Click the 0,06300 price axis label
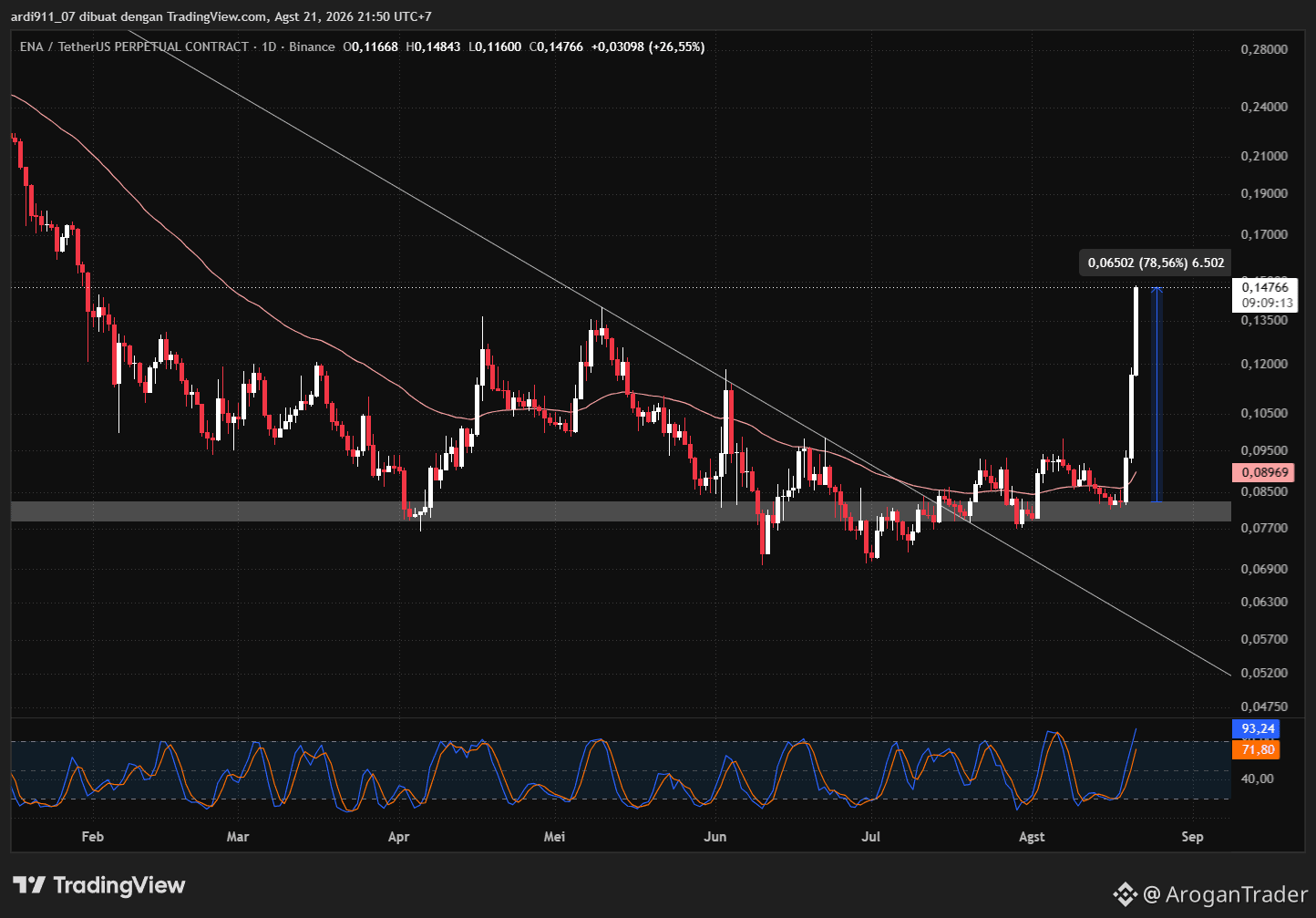This screenshot has height=918, width=1316. [1264, 602]
